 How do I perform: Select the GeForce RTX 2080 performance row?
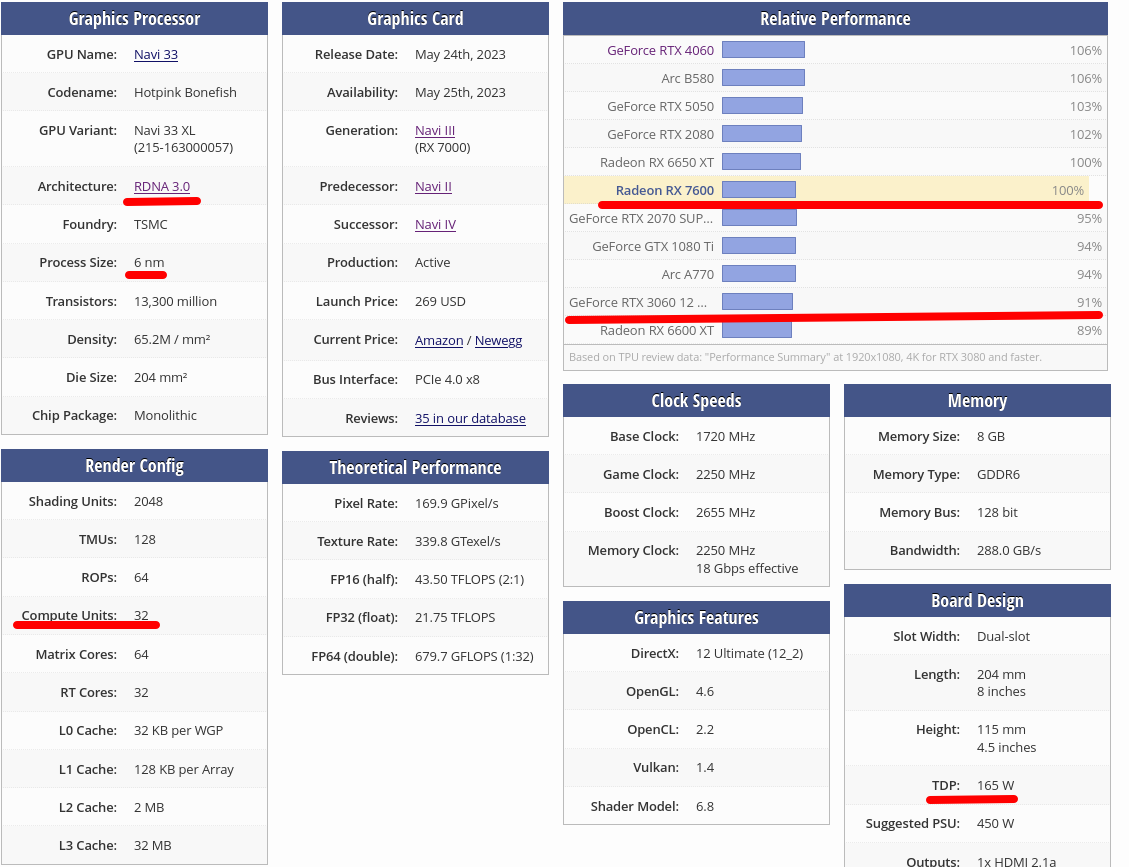point(835,135)
